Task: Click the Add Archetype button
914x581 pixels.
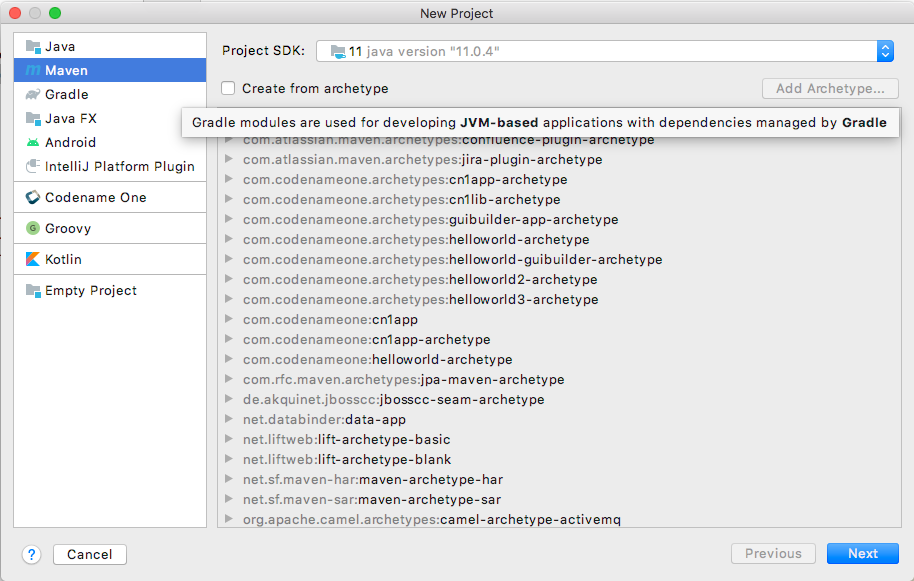Action: coord(830,88)
